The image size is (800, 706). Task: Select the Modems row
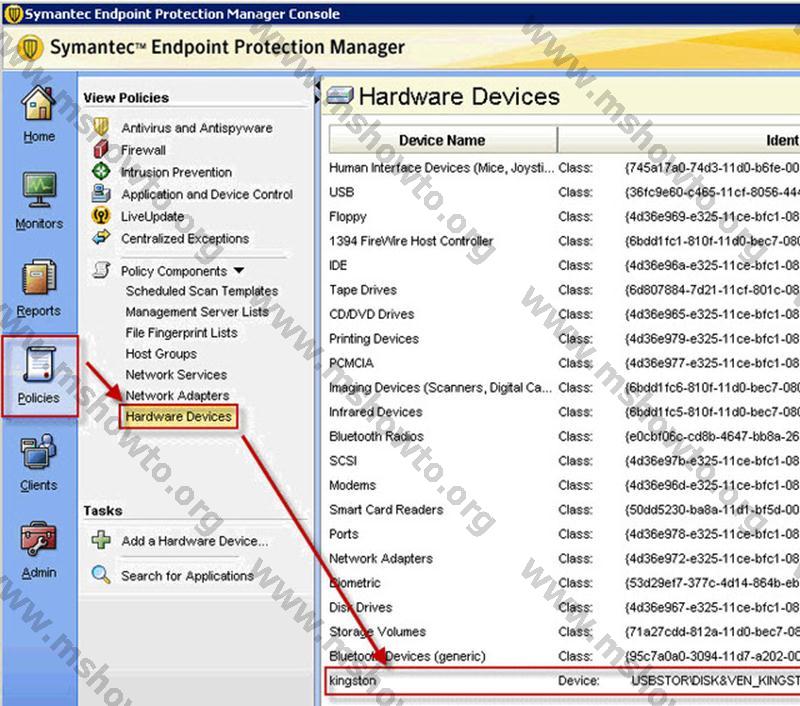[563, 485]
